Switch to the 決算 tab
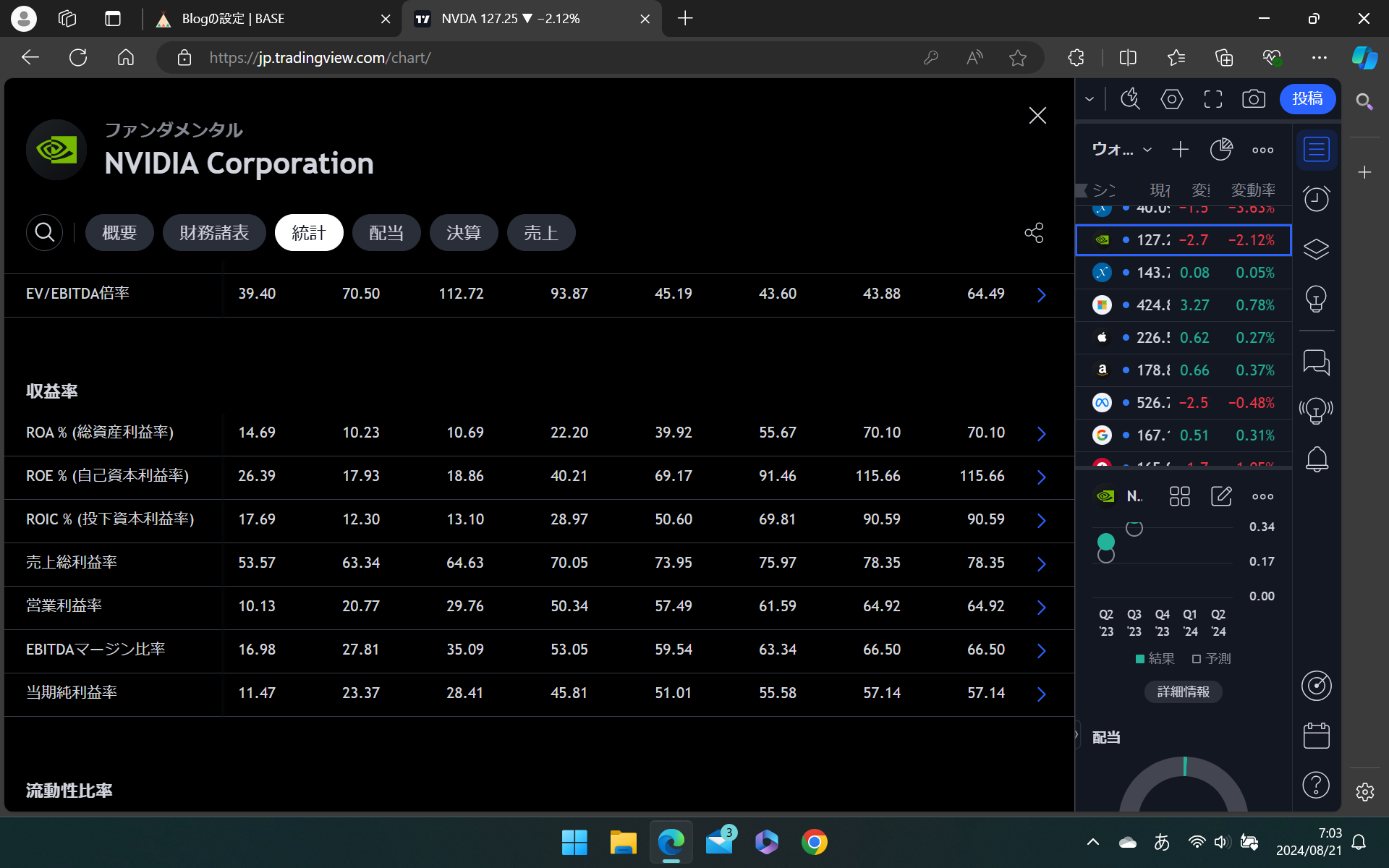 (x=464, y=233)
